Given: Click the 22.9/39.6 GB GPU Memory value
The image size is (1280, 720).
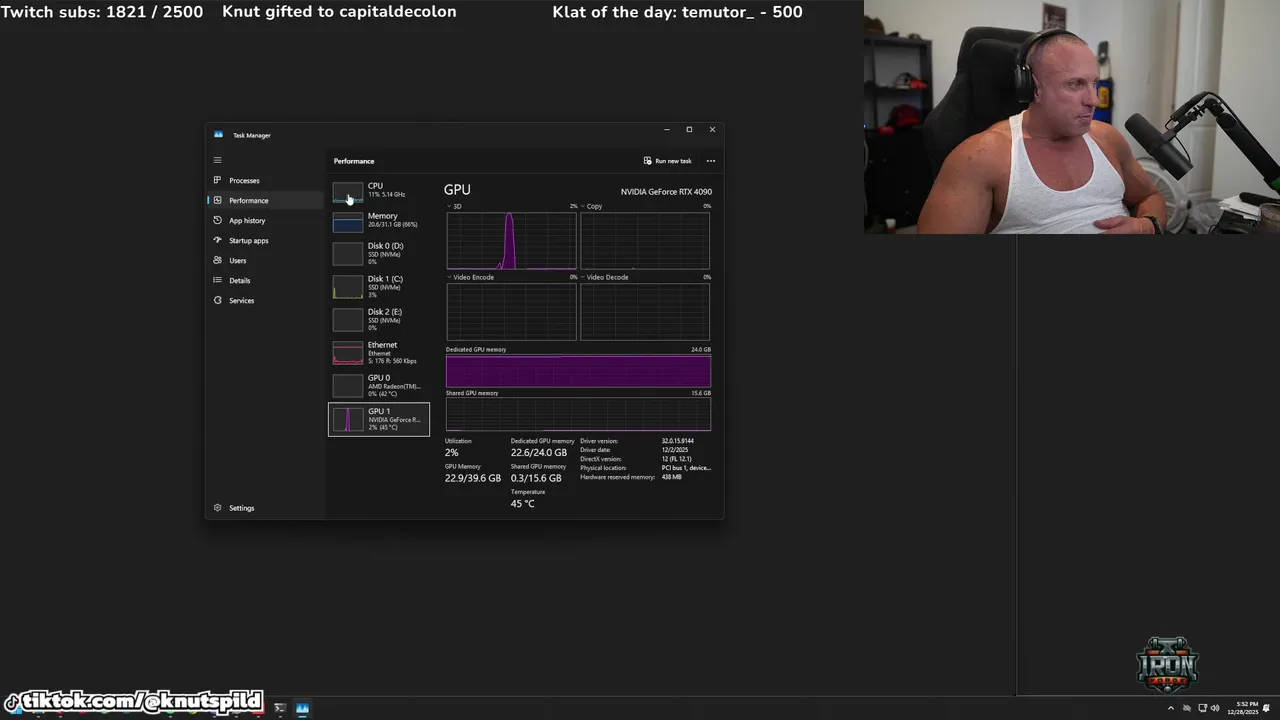Looking at the screenshot, I should tap(473, 478).
